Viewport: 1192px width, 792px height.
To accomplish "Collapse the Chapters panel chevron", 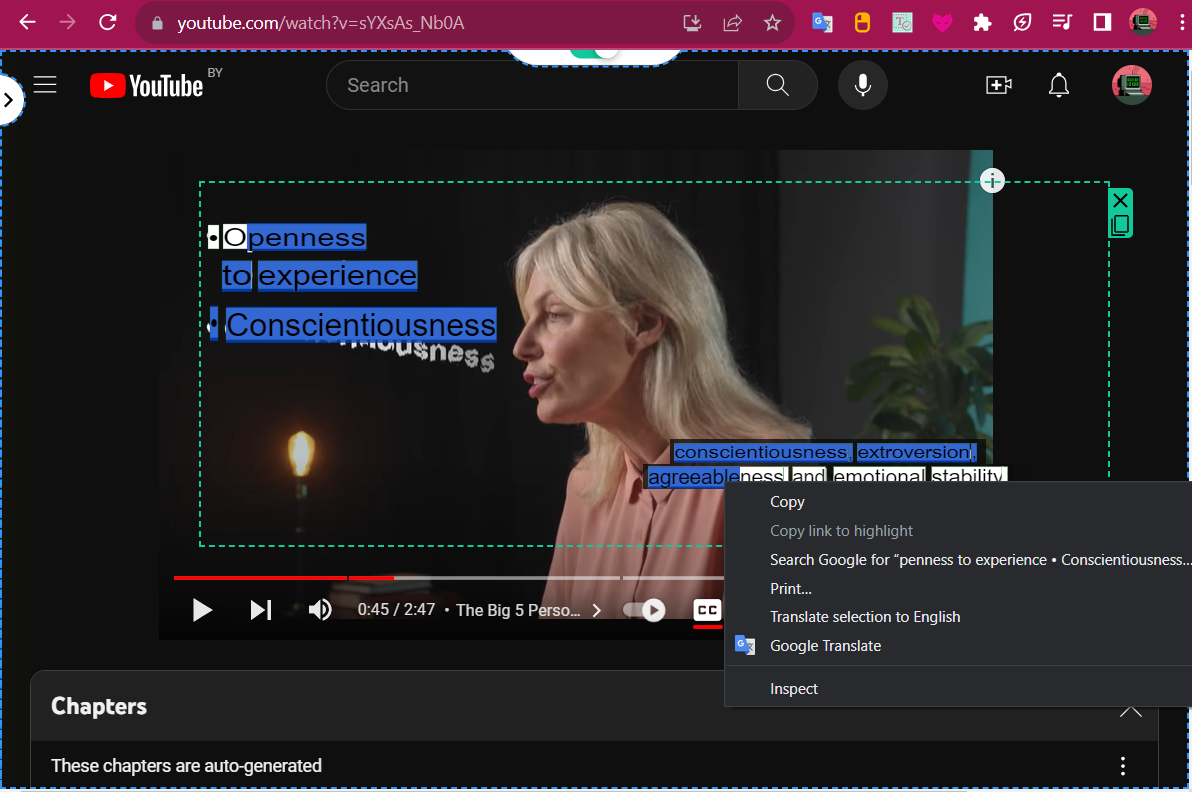I will click(x=1130, y=710).
